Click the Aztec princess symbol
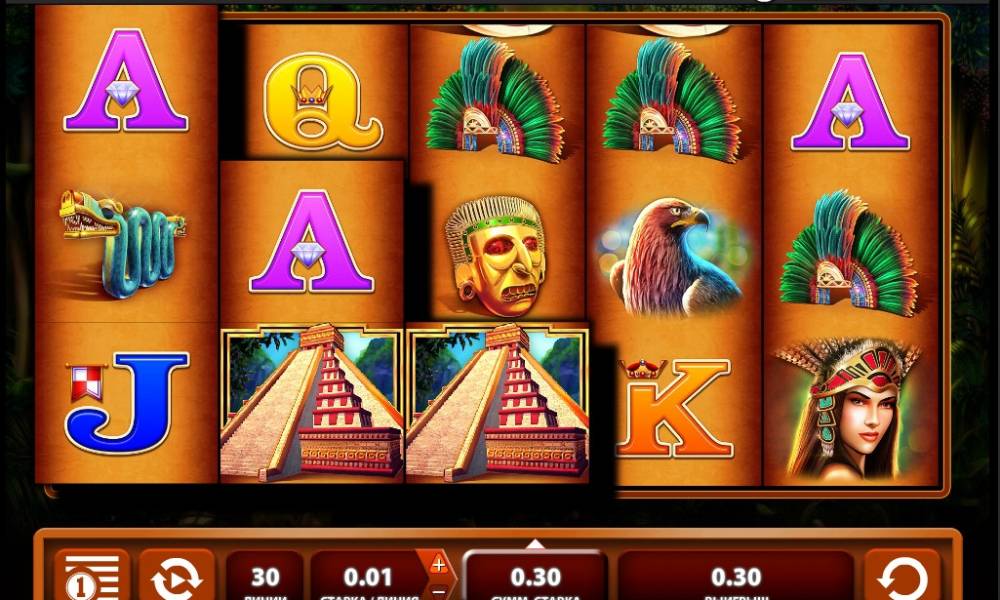The height and width of the screenshot is (600, 1000). pyautogui.click(x=850, y=408)
